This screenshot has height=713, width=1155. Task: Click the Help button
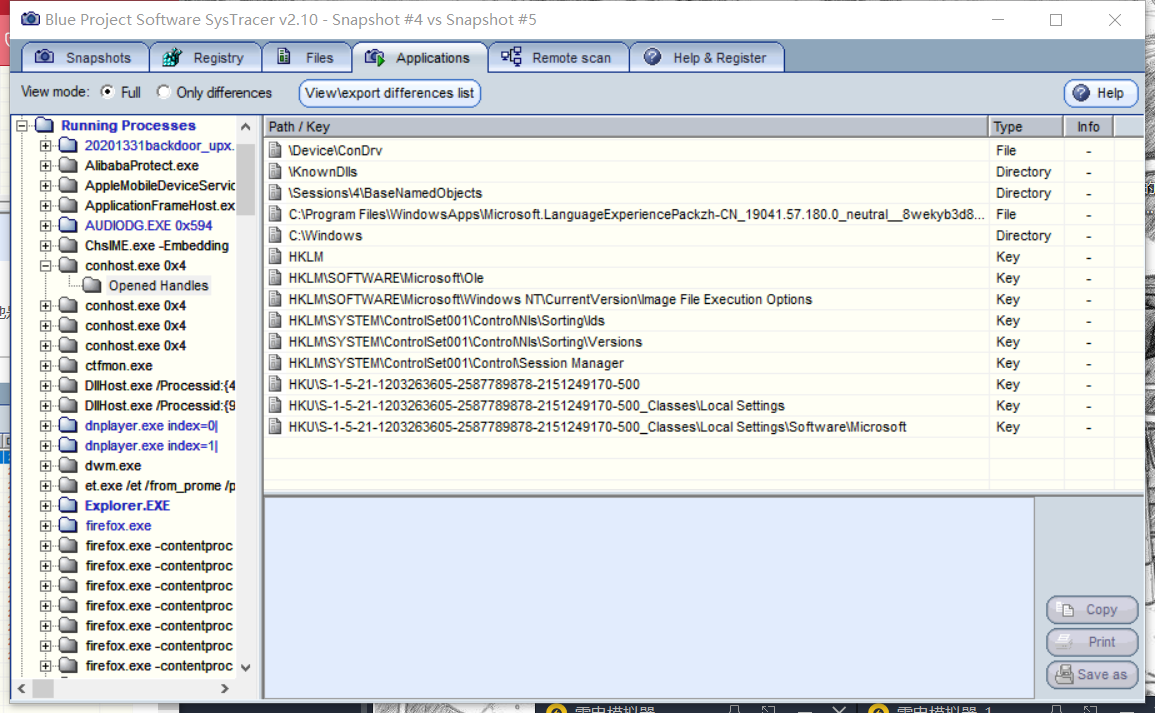coord(1100,93)
